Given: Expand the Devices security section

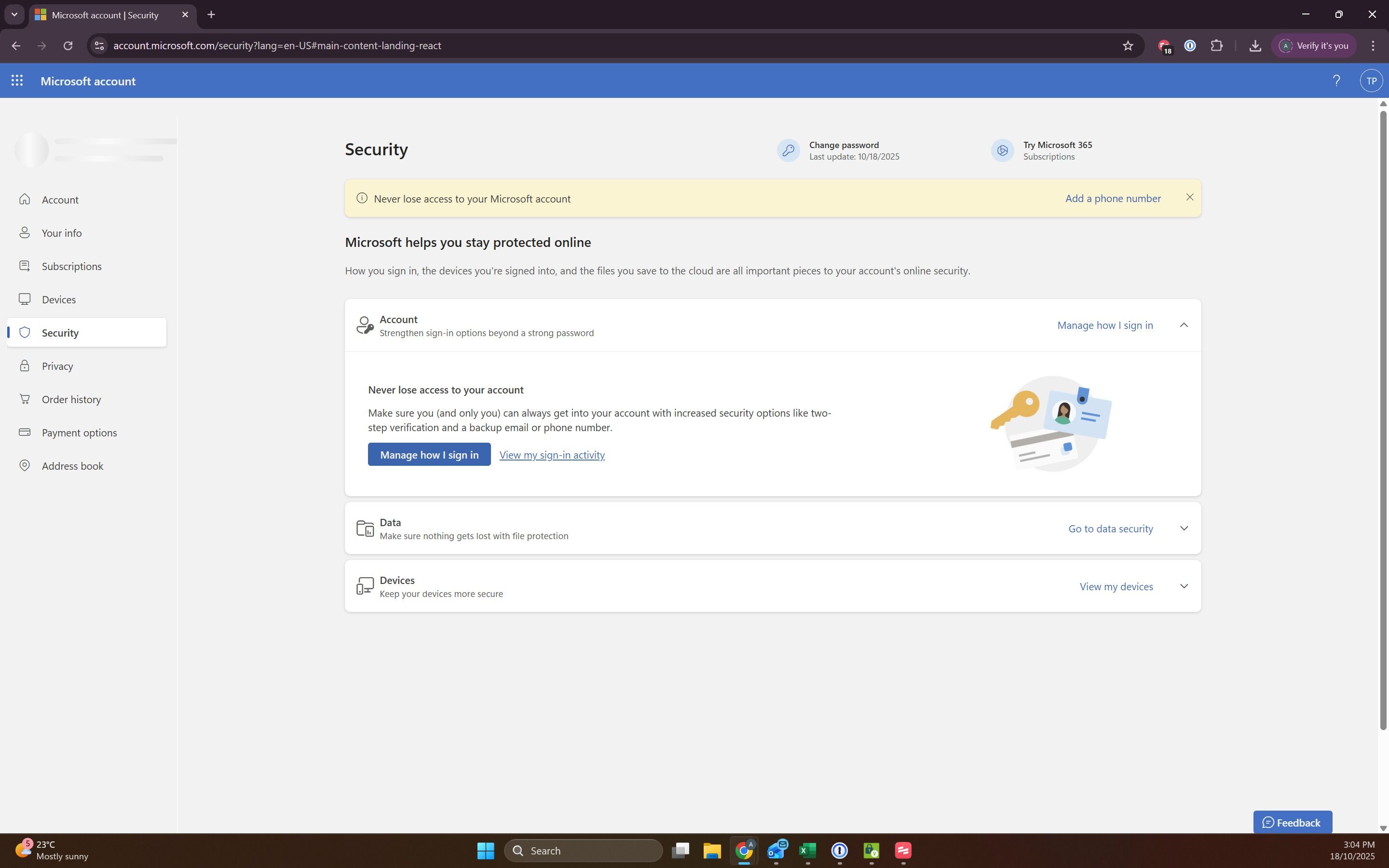Looking at the screenshot, I should click(x=1184, y=586).
